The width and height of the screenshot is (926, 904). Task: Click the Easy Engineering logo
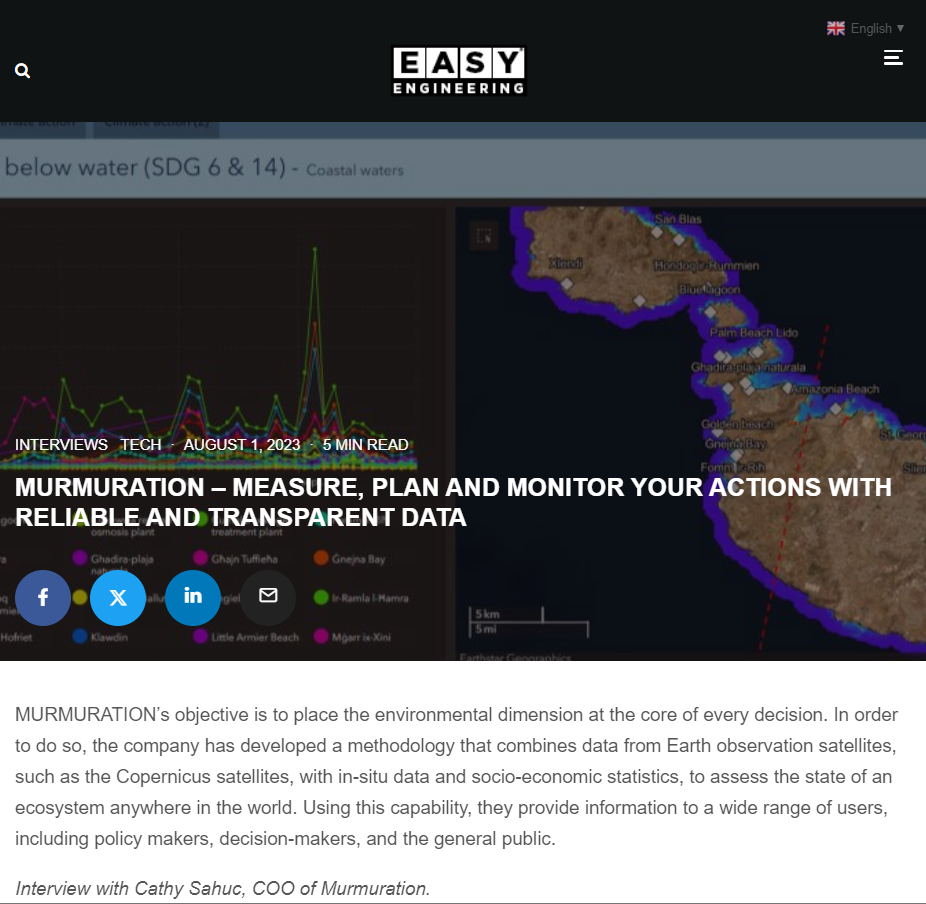pos(459,71)
